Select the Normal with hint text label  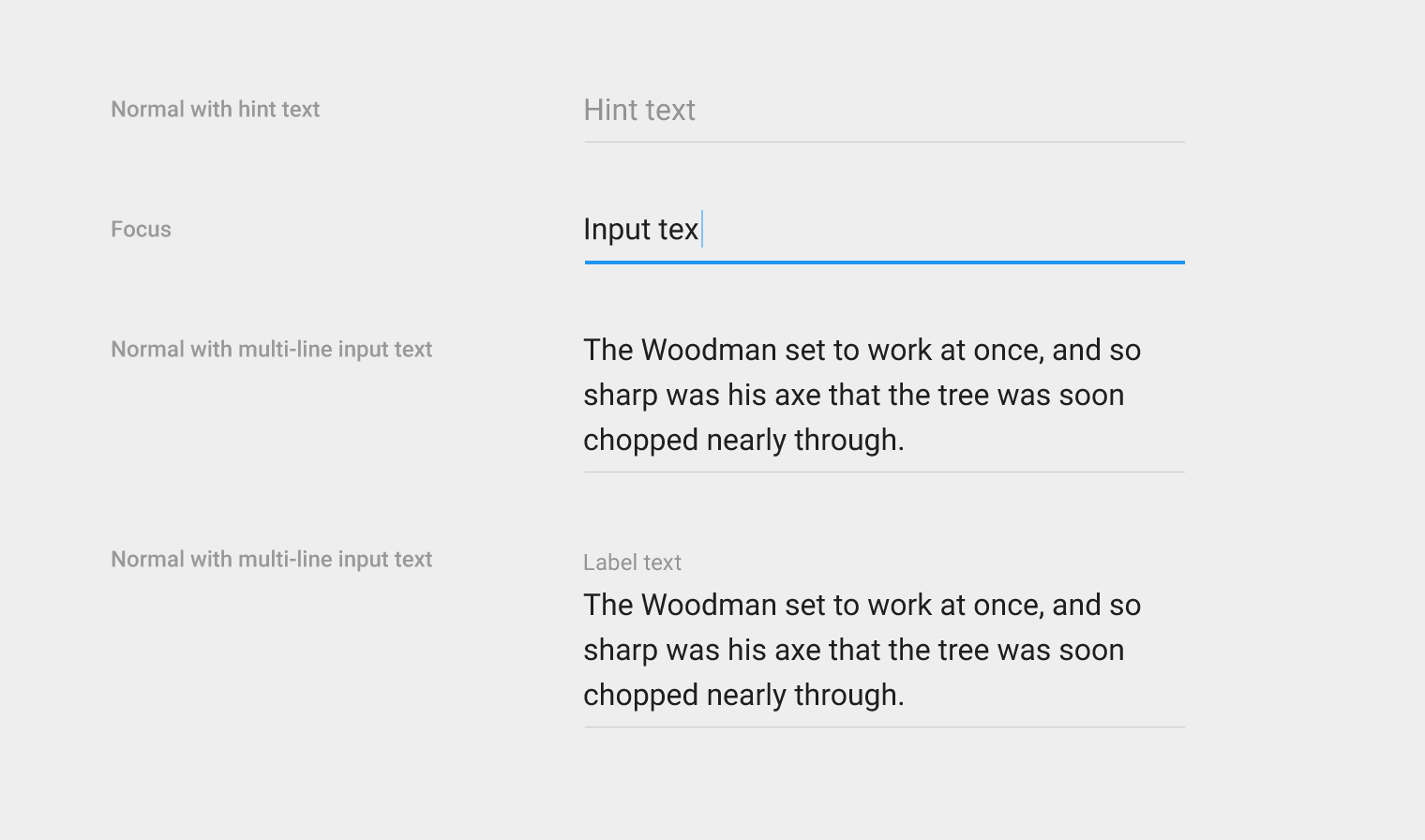[215, 109]
